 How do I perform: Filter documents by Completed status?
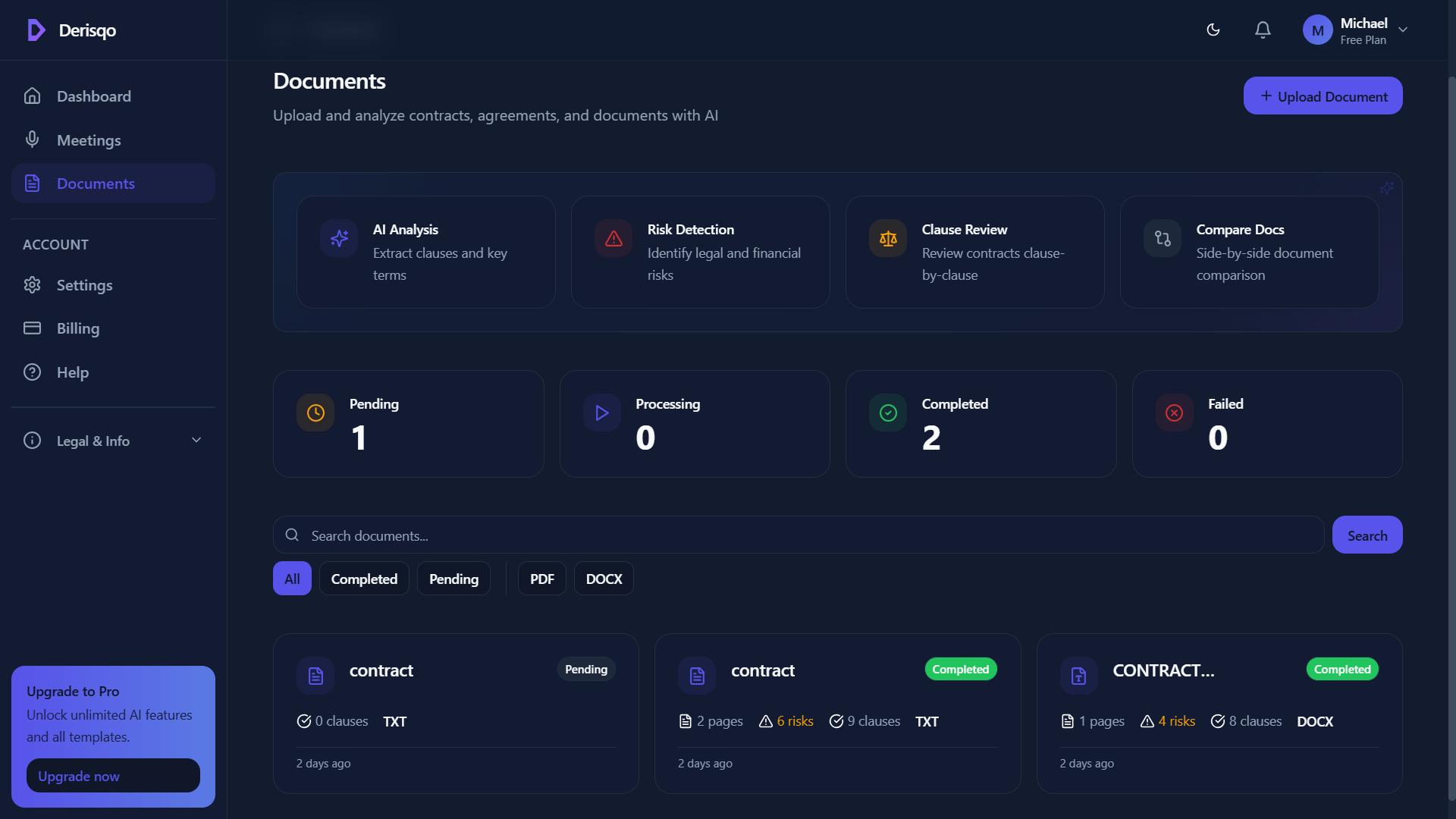(x=364, y=578)
